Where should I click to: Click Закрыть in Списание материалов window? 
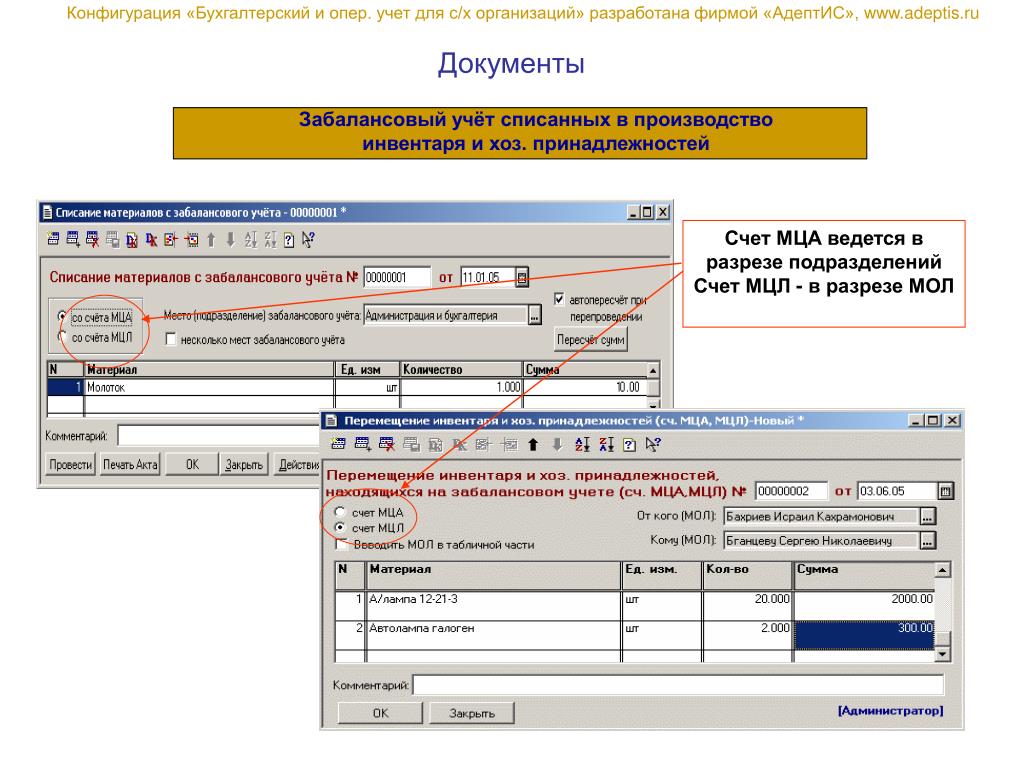point(244,464)
